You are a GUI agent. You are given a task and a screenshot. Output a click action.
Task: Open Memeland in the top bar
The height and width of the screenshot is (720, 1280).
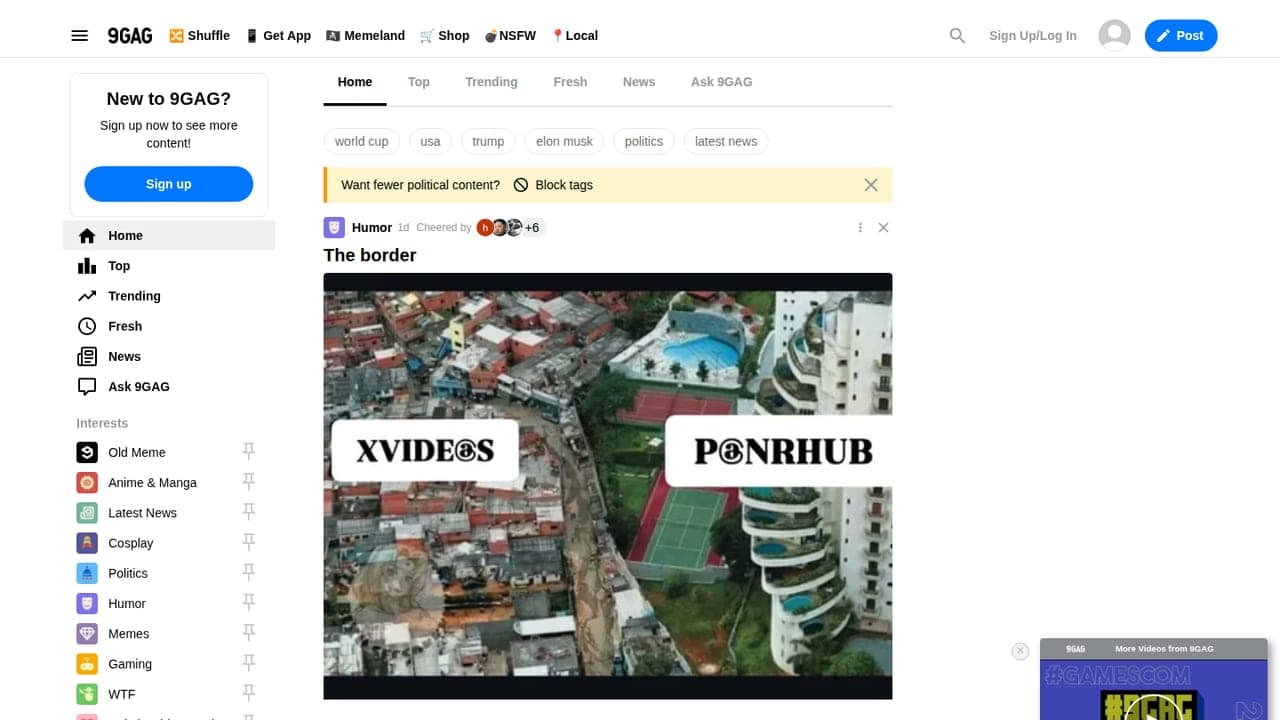365,36
